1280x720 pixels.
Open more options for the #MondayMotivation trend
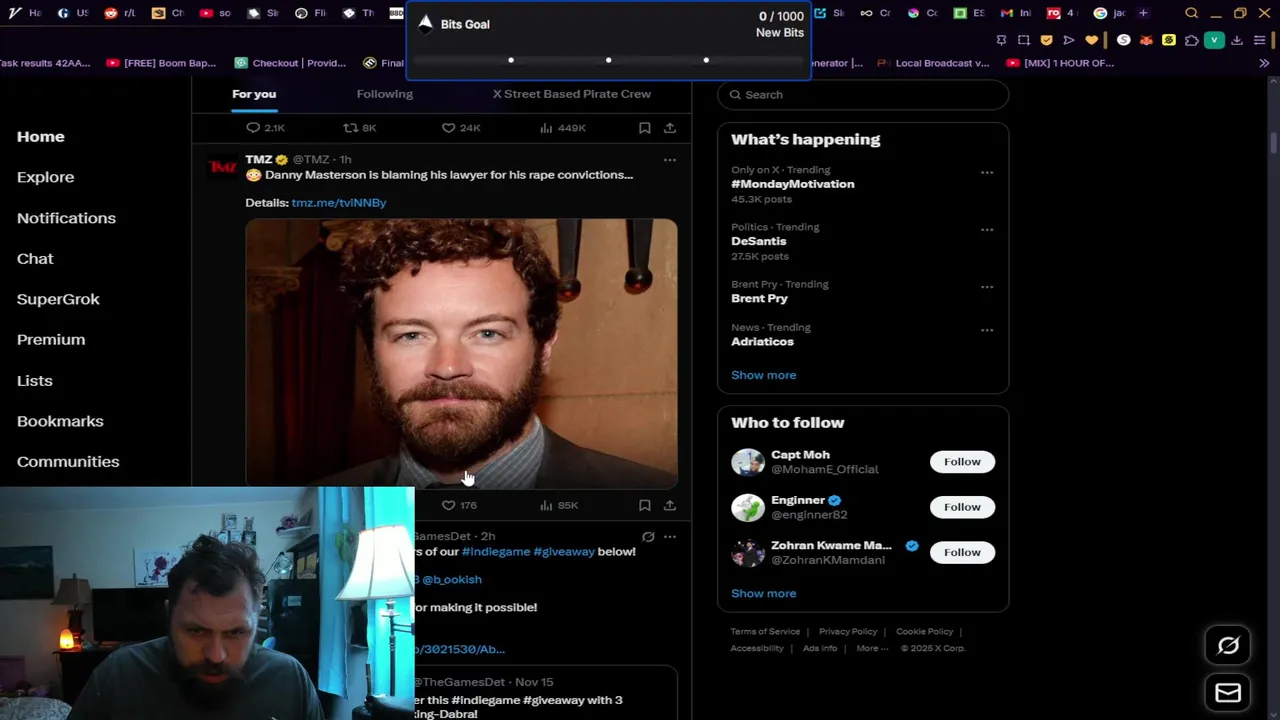[x=987, y=172]
